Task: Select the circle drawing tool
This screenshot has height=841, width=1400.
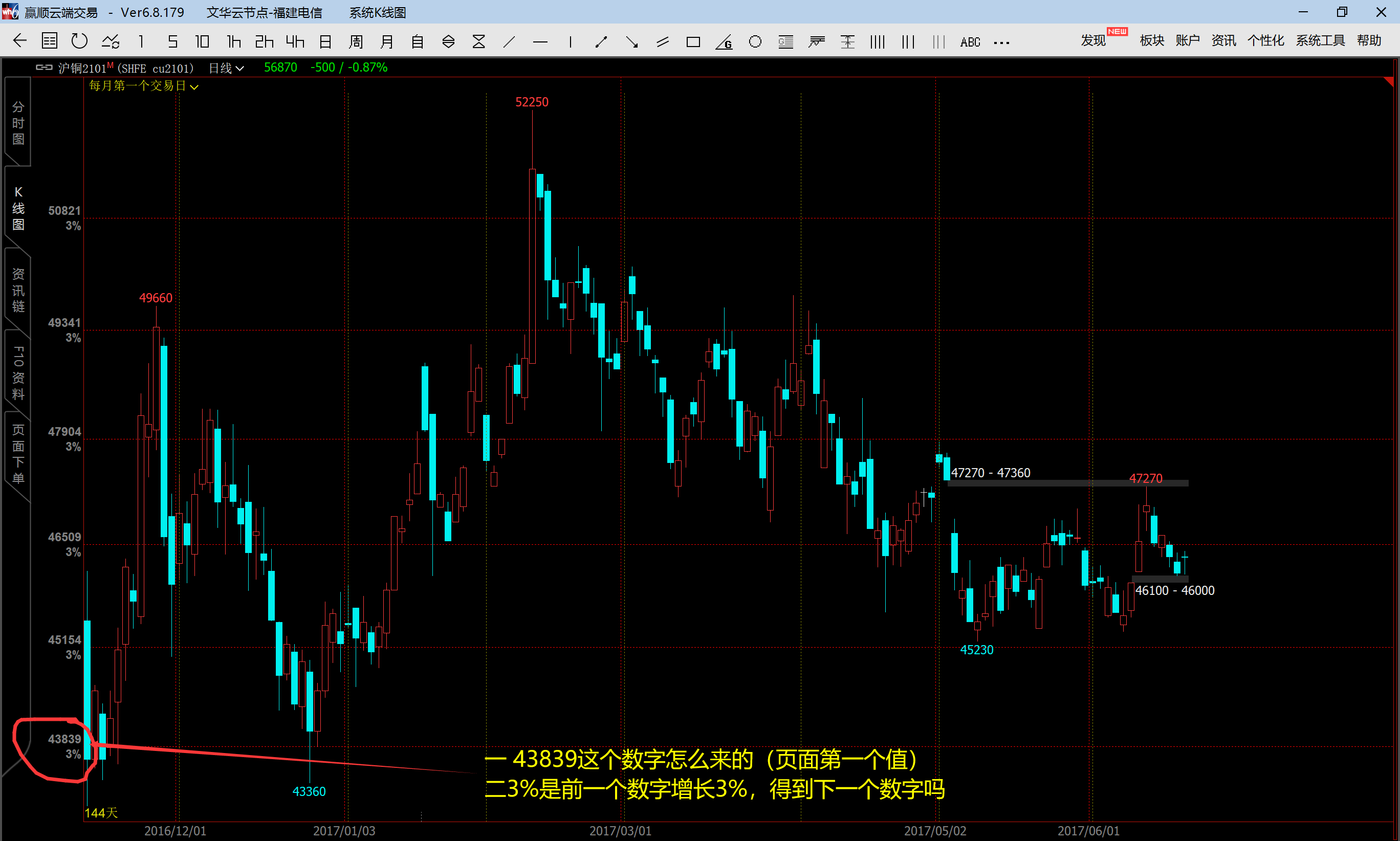Action: (754, 42)
